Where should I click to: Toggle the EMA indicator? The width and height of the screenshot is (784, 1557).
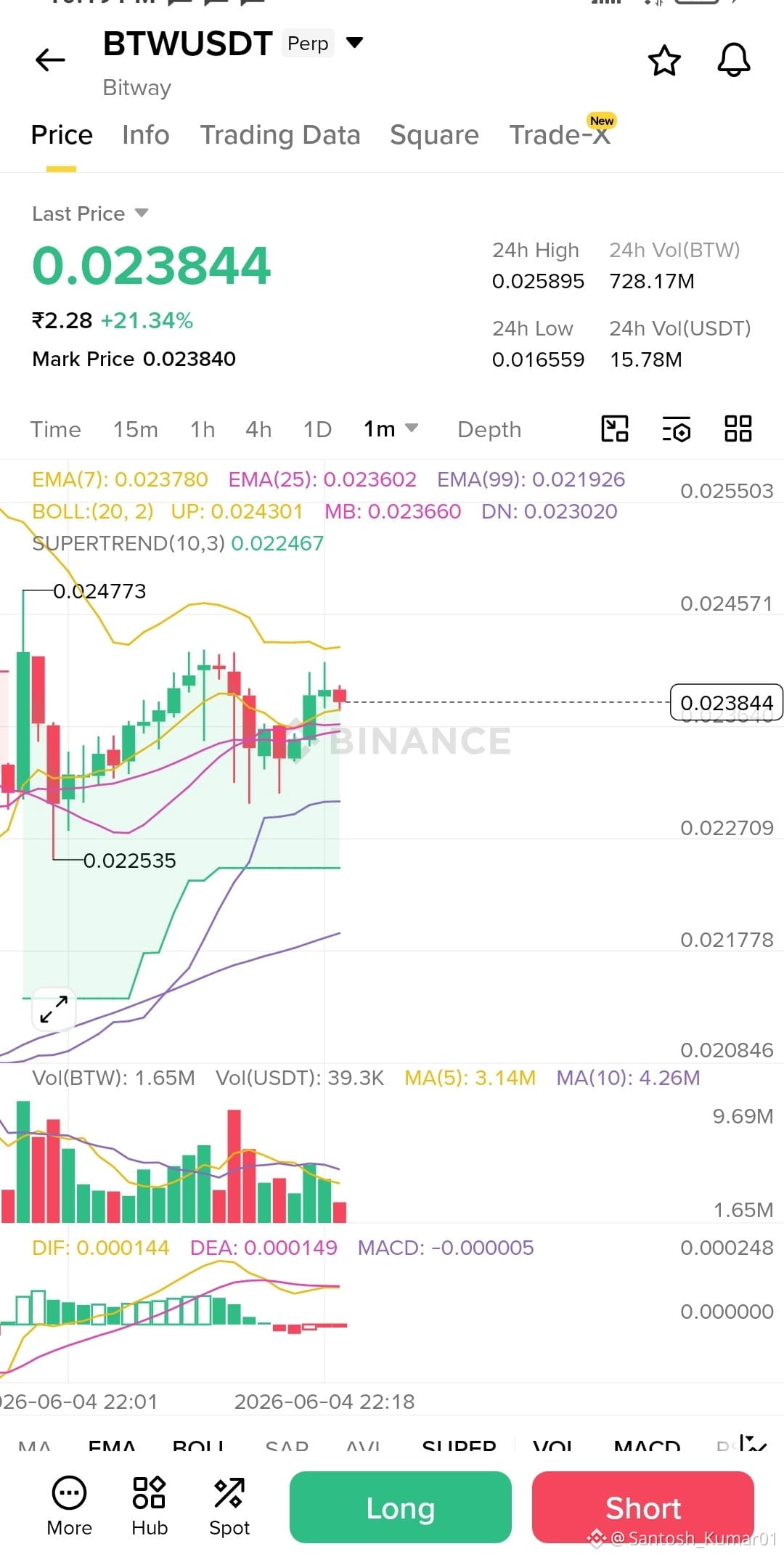(x=112, y=1445)
